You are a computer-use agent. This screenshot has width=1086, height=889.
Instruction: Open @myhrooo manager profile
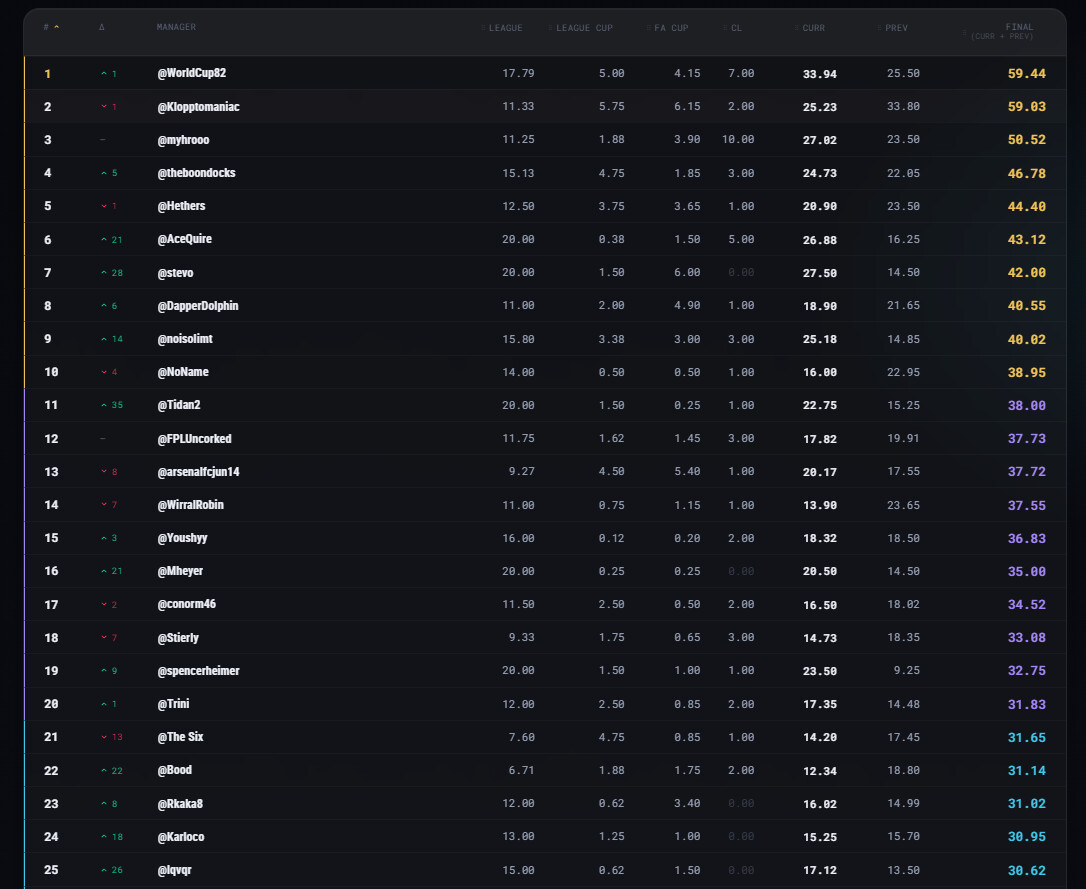[184, 140]
